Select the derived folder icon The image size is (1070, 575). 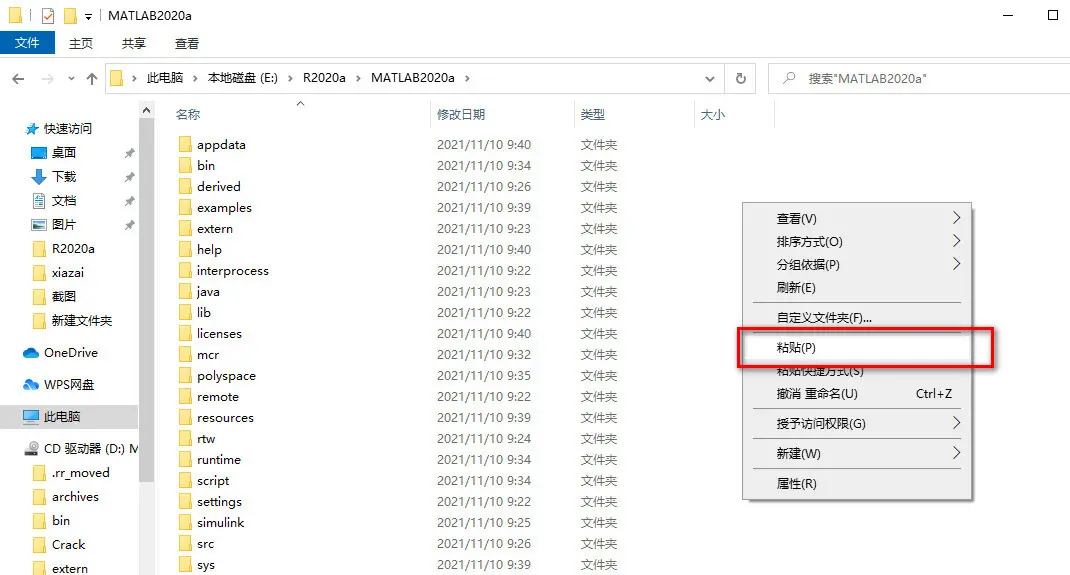coord(185,186)
